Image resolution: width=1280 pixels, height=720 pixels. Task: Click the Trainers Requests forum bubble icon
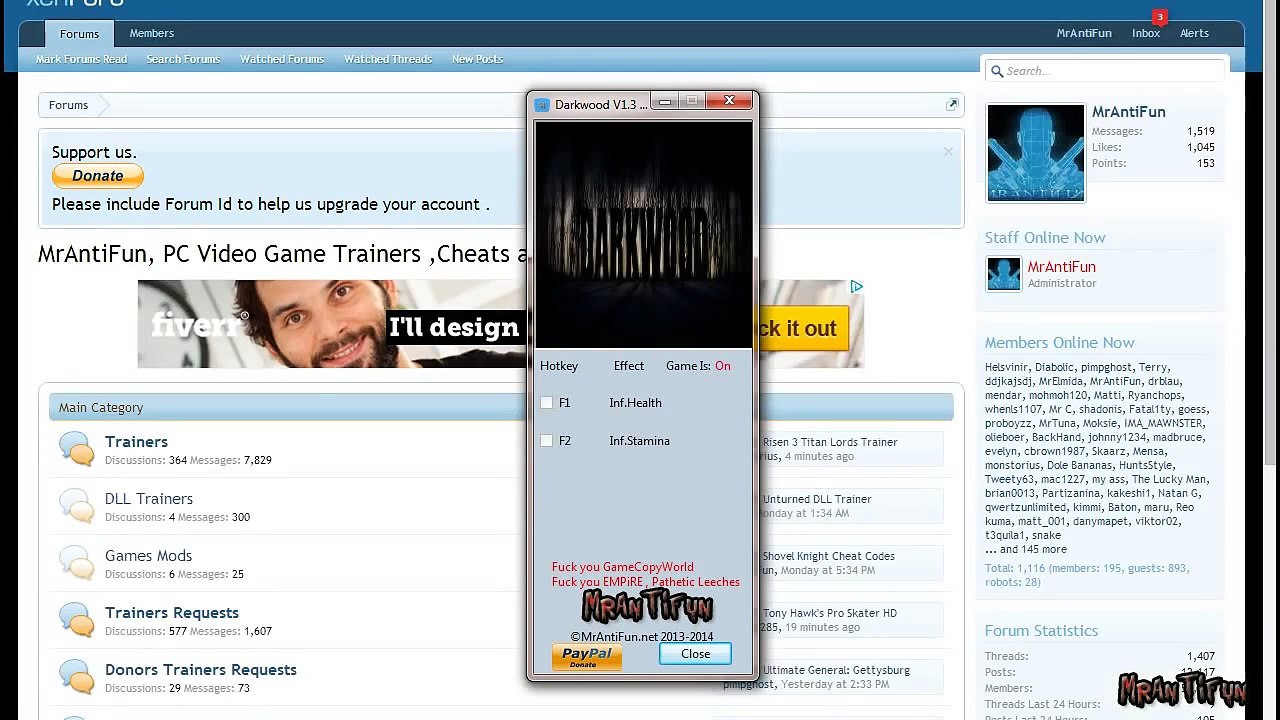point(76,620)
